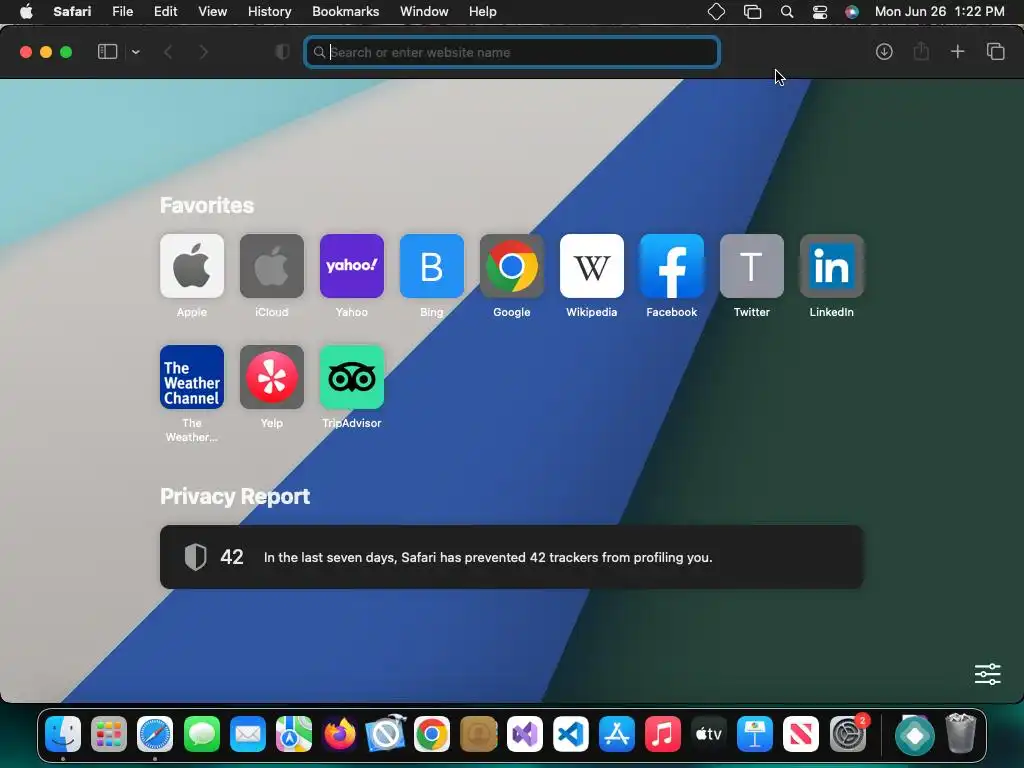Click the date and time in the menu bar
1024x768 pixels.
[940, 12]
